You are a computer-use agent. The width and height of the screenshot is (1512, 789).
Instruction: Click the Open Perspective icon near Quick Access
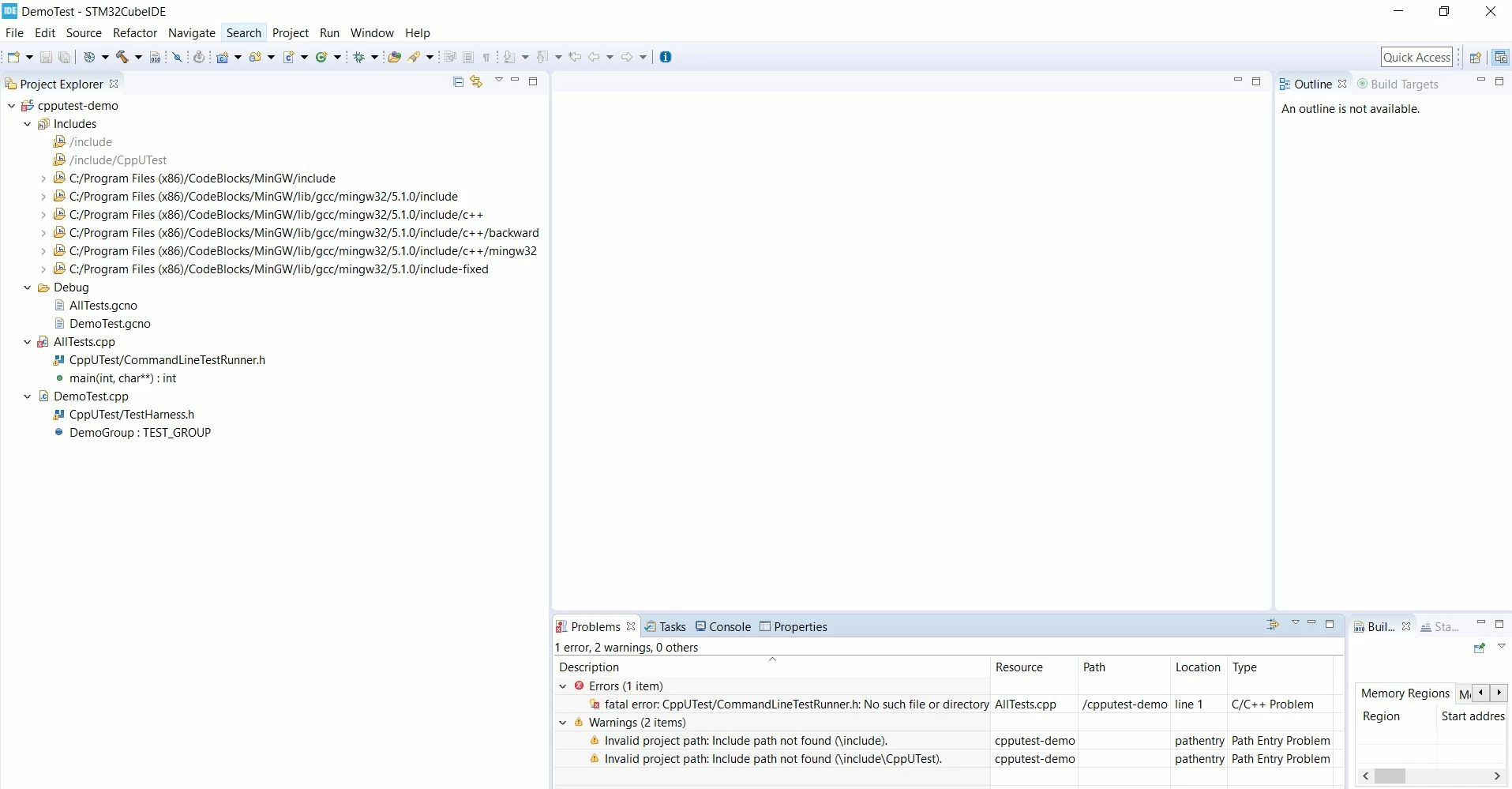[1475, 58]
